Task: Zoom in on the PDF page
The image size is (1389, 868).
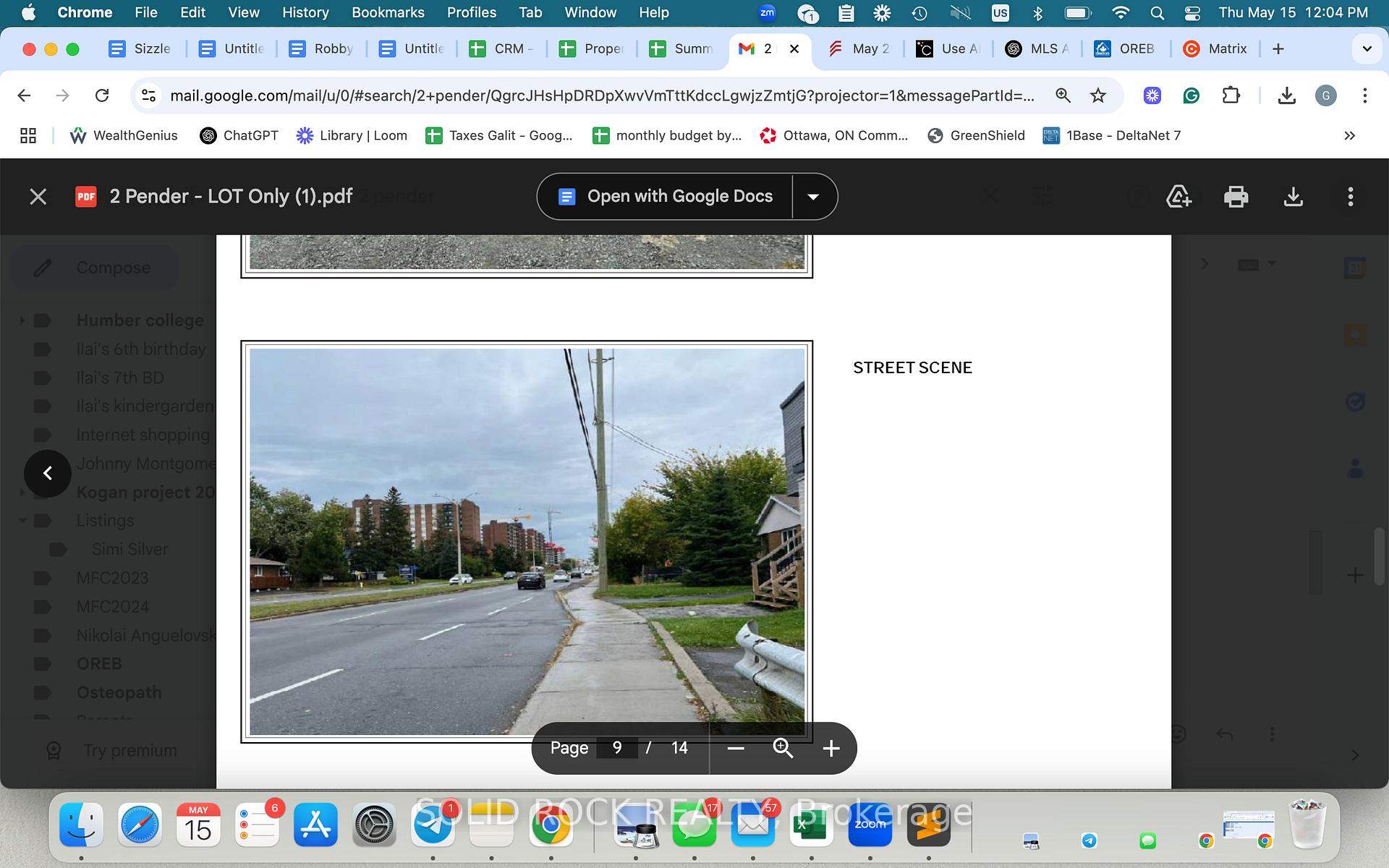Action: tap(831, 748)
